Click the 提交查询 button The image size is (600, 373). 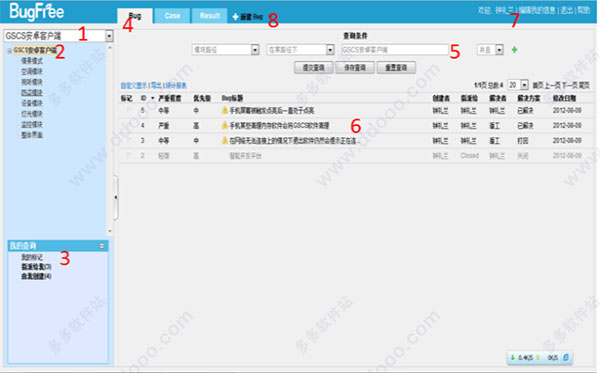tap(313, 68)
